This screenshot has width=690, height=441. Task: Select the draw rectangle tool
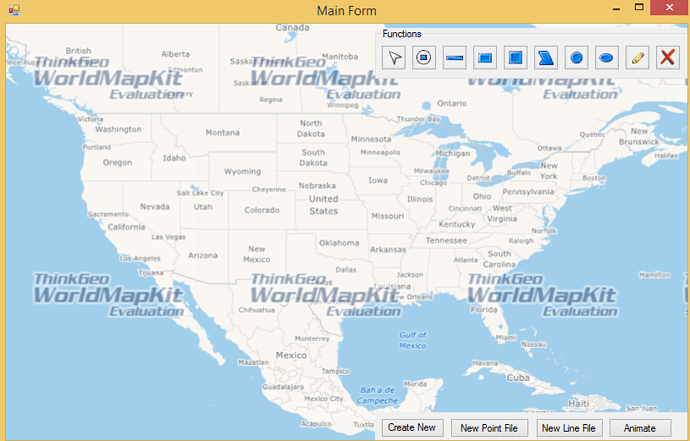485,58
